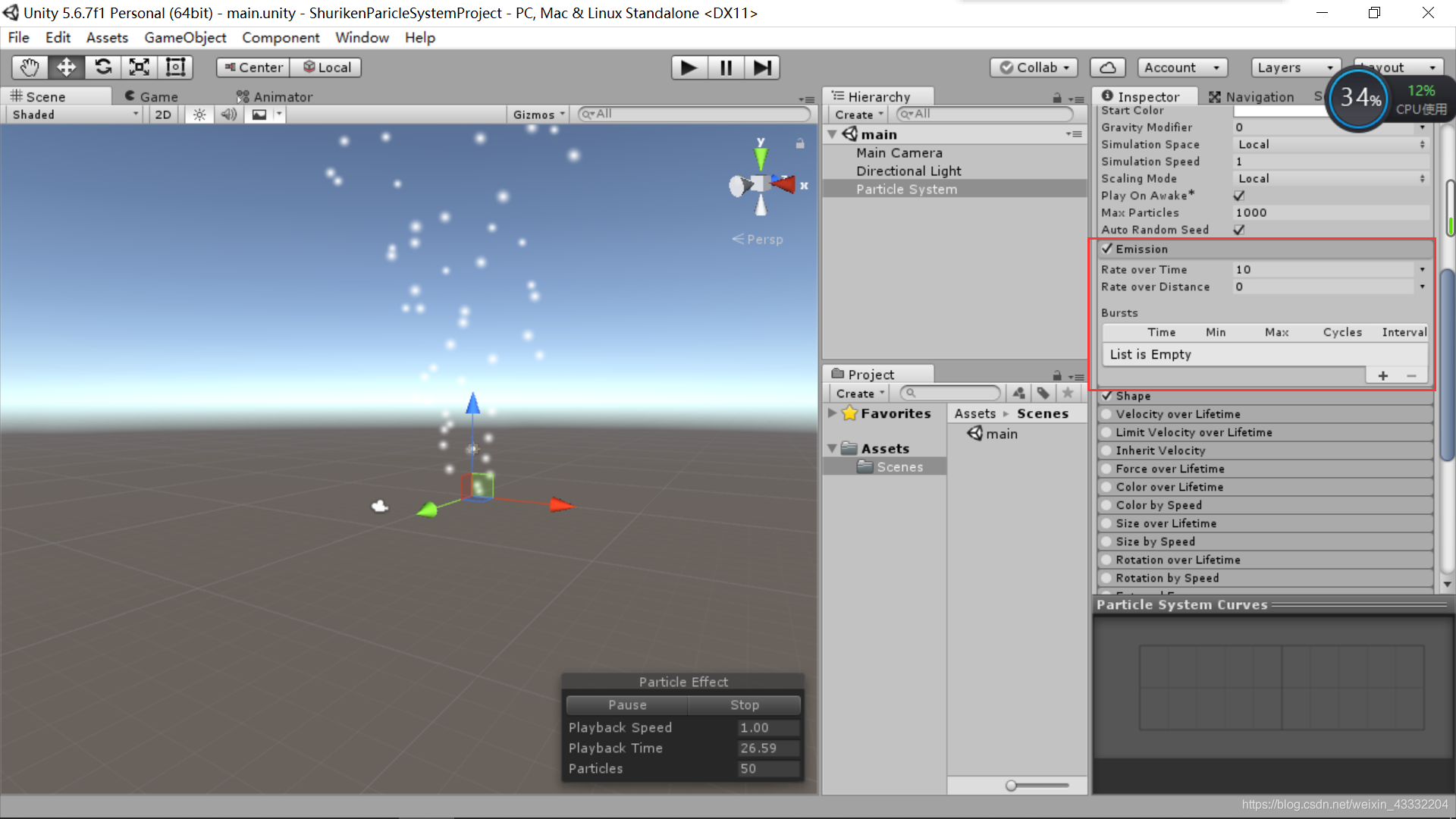Select the Rotate tool

(x=102, y=67)
